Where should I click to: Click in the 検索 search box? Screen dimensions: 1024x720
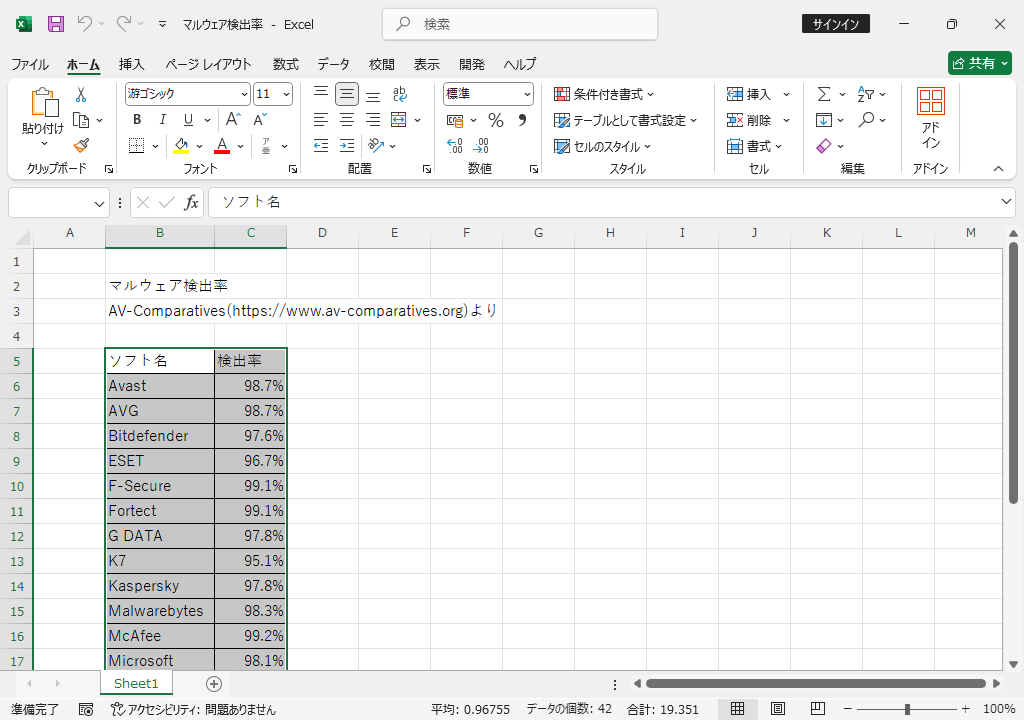(x=520, y=24)
